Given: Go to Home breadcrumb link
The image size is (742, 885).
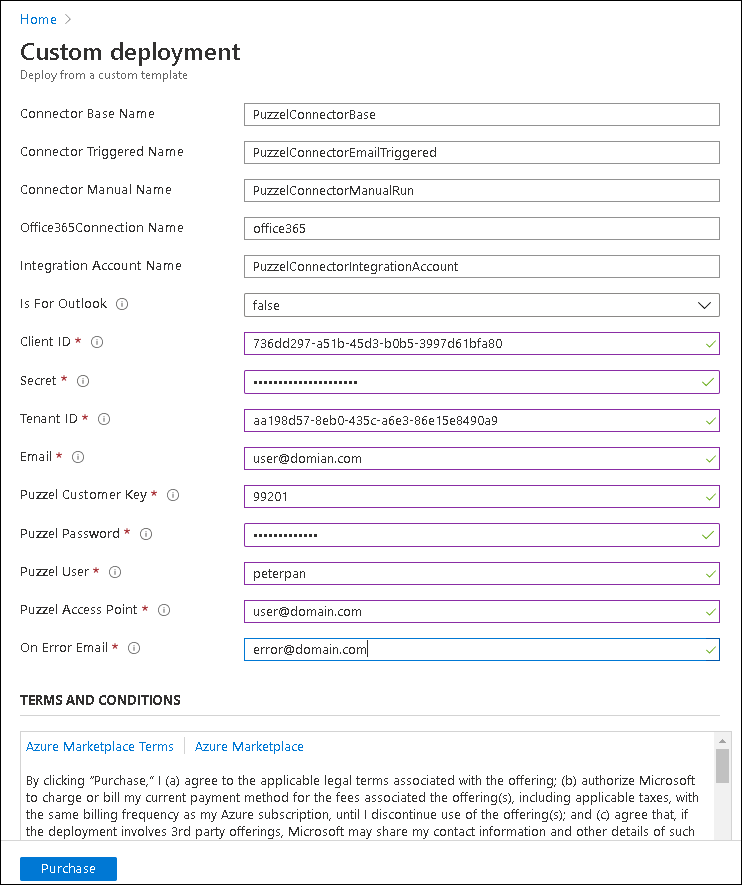Looking at the screenshot, I should (x=38, y=19).
